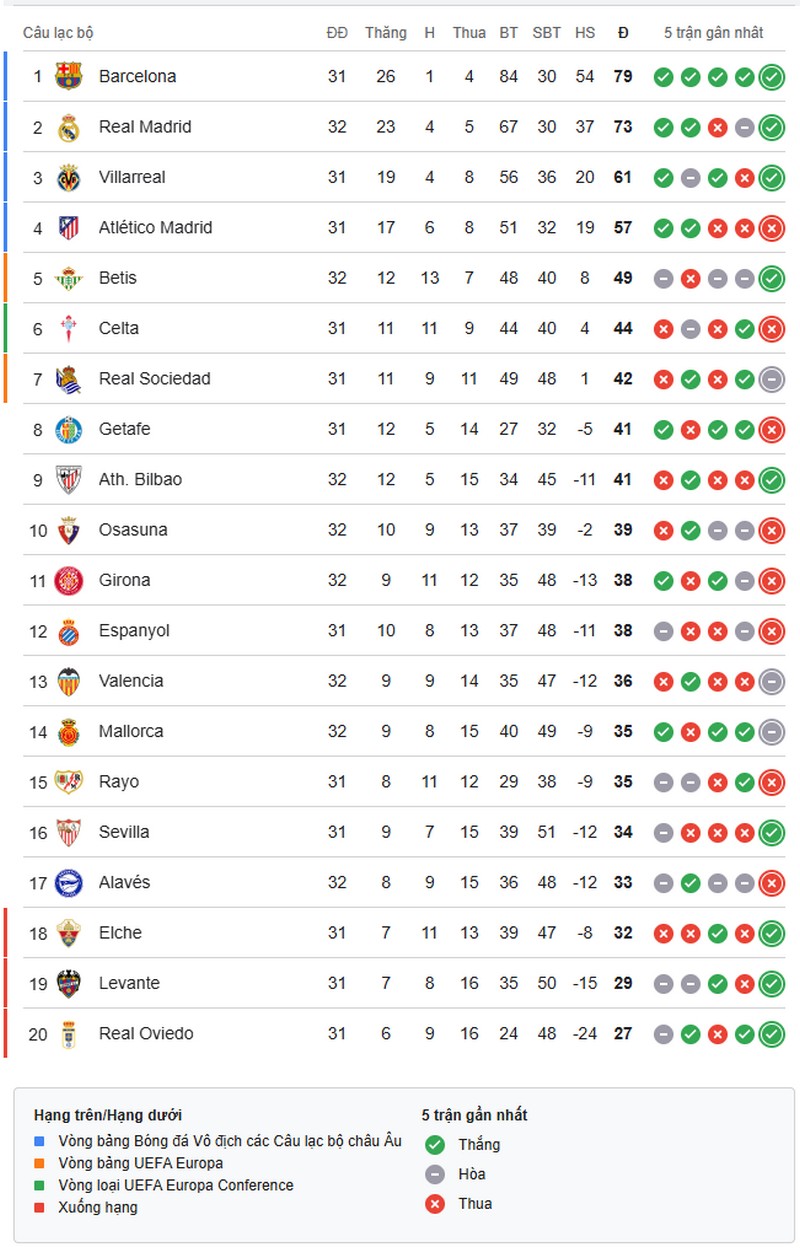Sort by the Đ points column
The height and width of the screenshot is (1253, 800).
622,33
